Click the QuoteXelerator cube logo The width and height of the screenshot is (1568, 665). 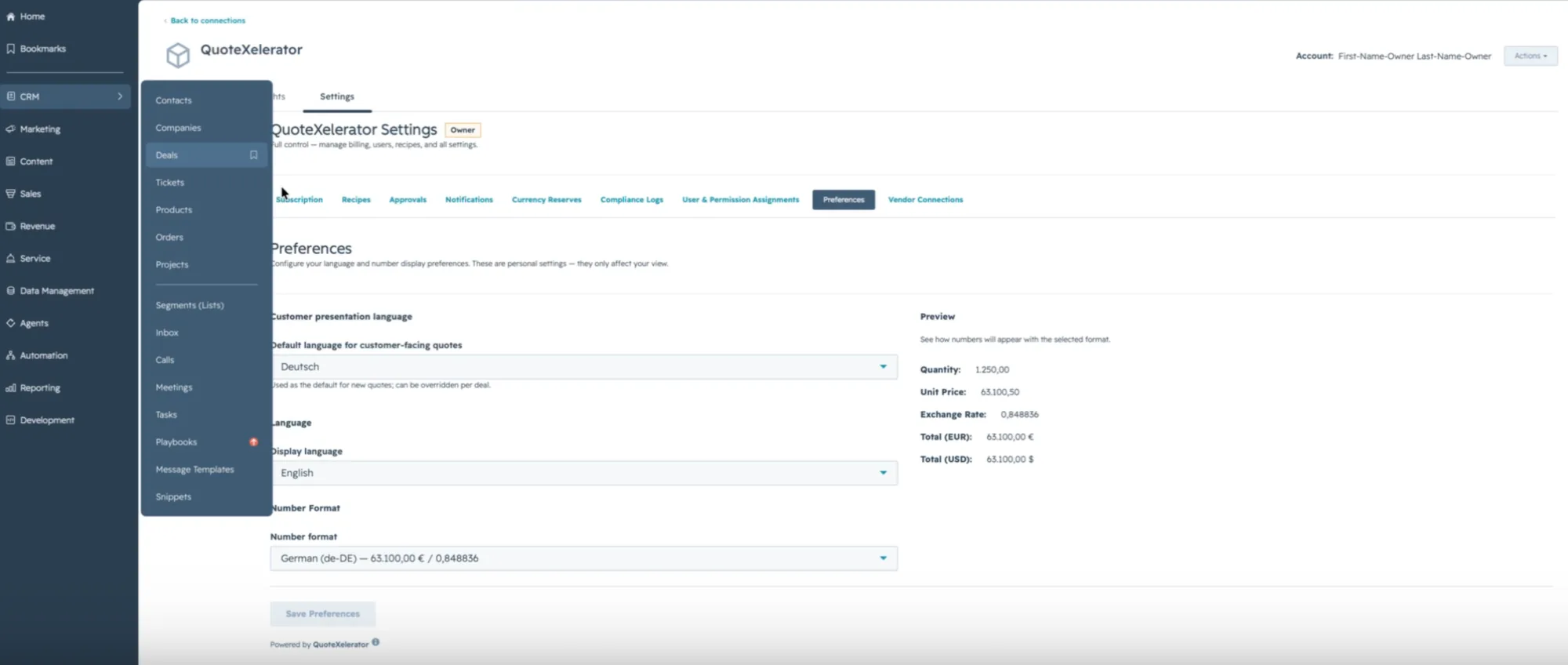click(178, 55)
